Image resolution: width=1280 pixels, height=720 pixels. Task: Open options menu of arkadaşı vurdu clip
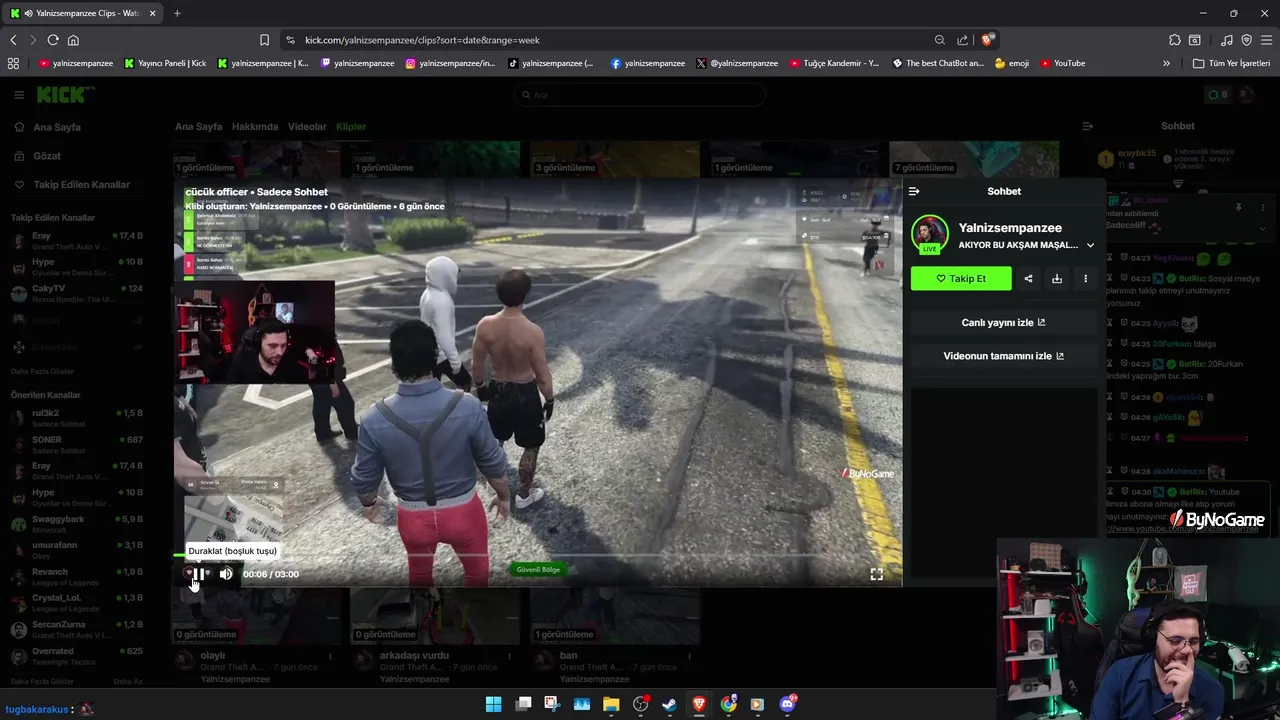coord(510,656)
